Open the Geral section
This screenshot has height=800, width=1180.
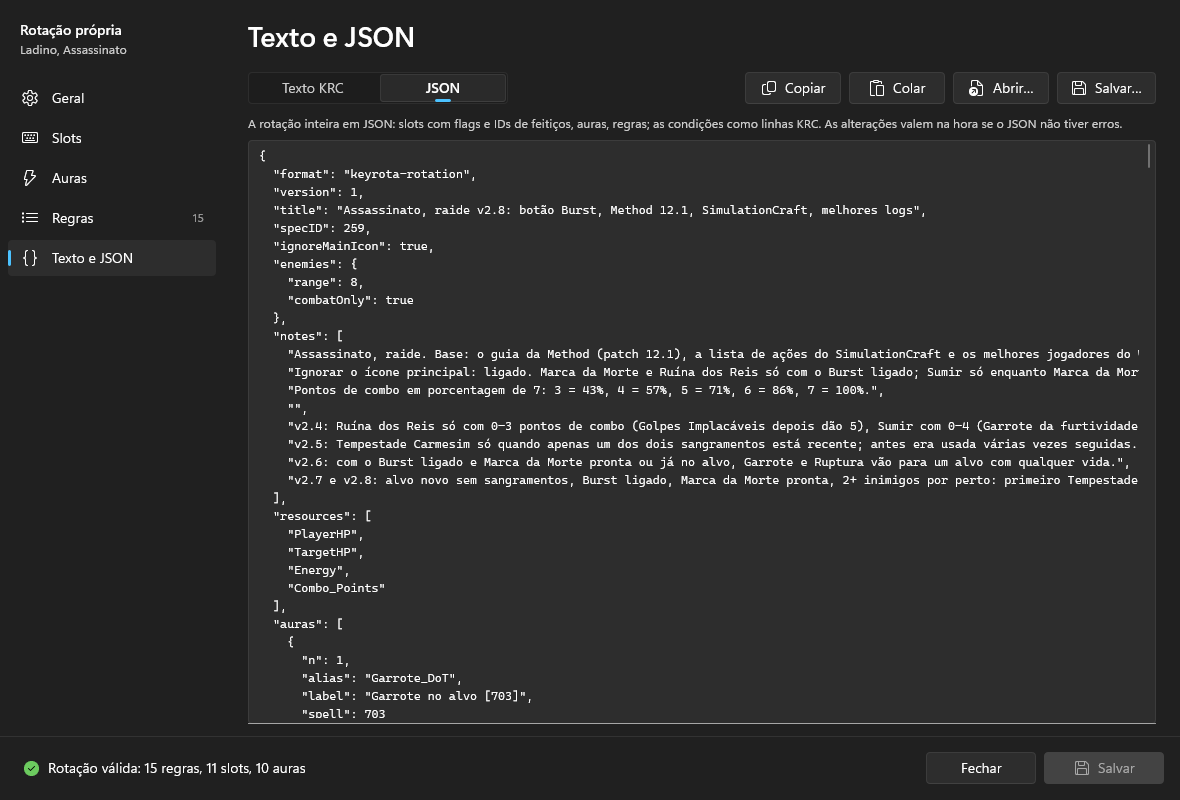tap(111, 98)
